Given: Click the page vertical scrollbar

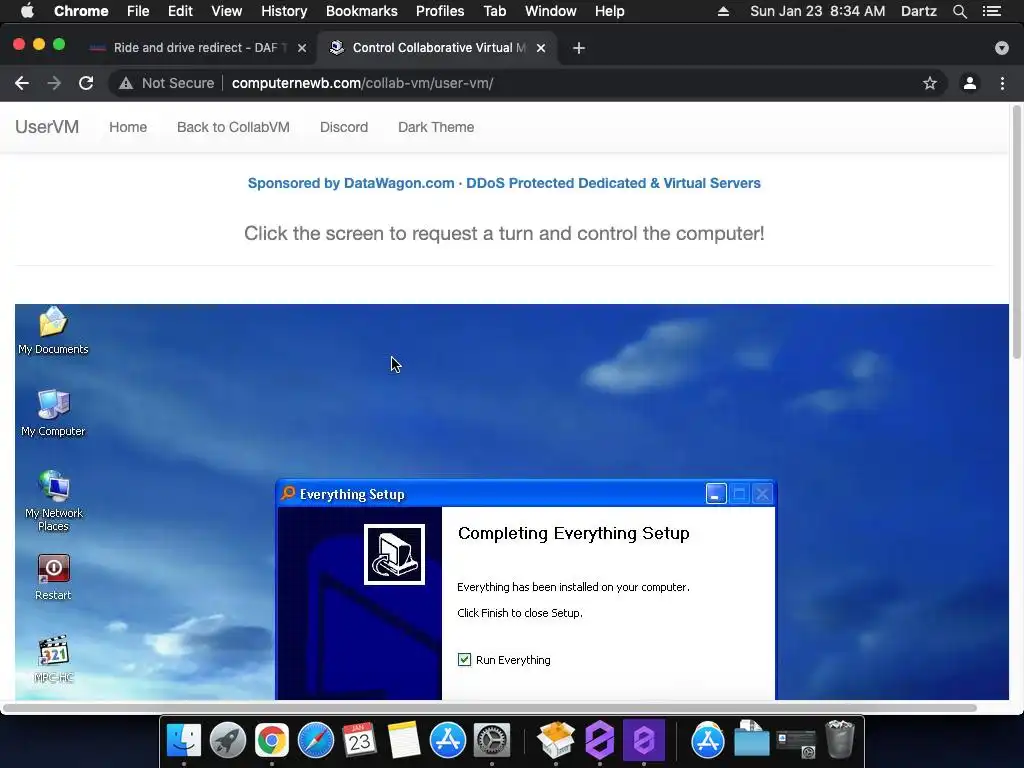Looking at the screenshot, I should pyautogui.click(x=1016, y=232).
